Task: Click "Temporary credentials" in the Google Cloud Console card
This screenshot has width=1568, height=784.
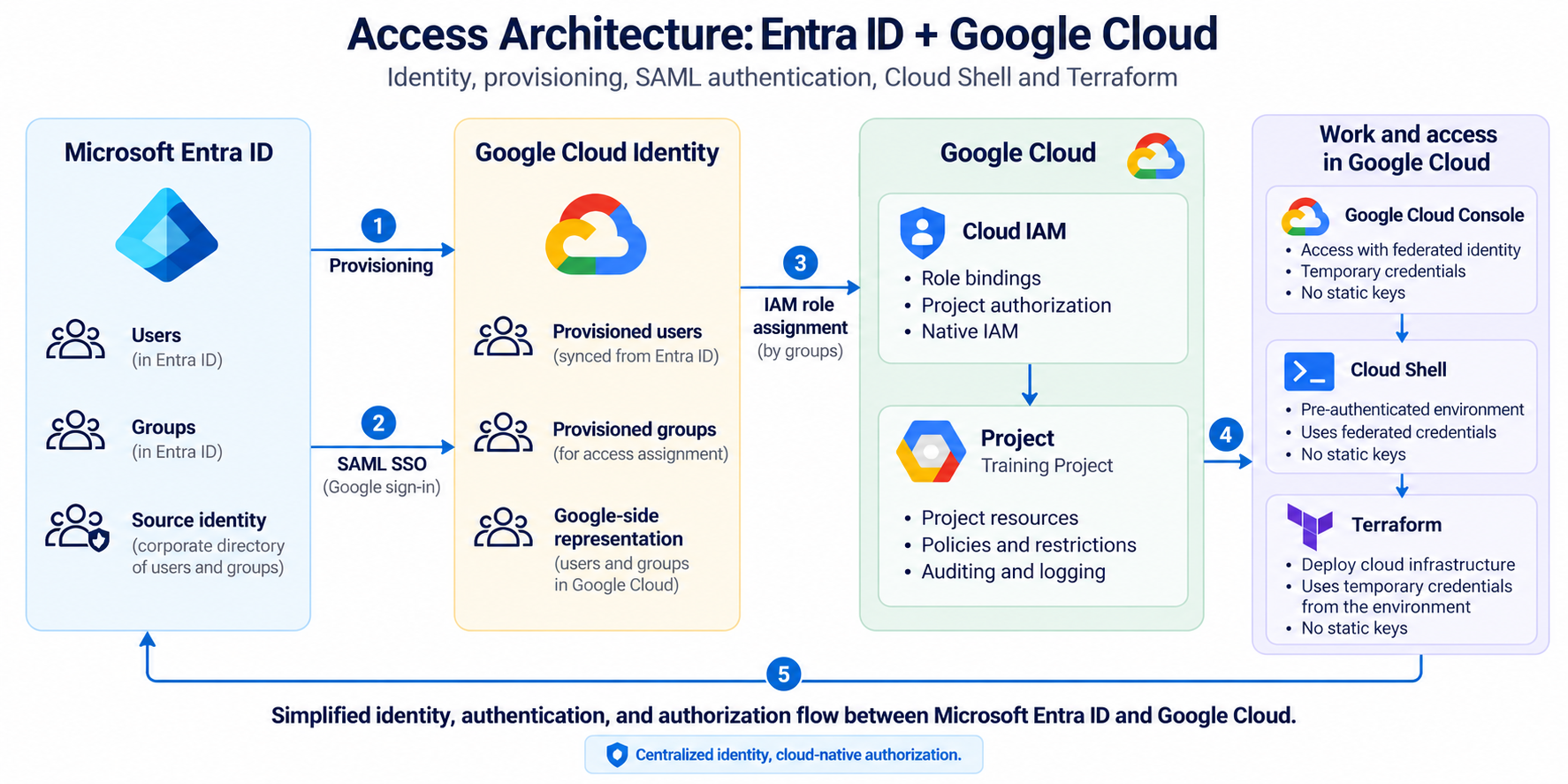Action: 1383,271
